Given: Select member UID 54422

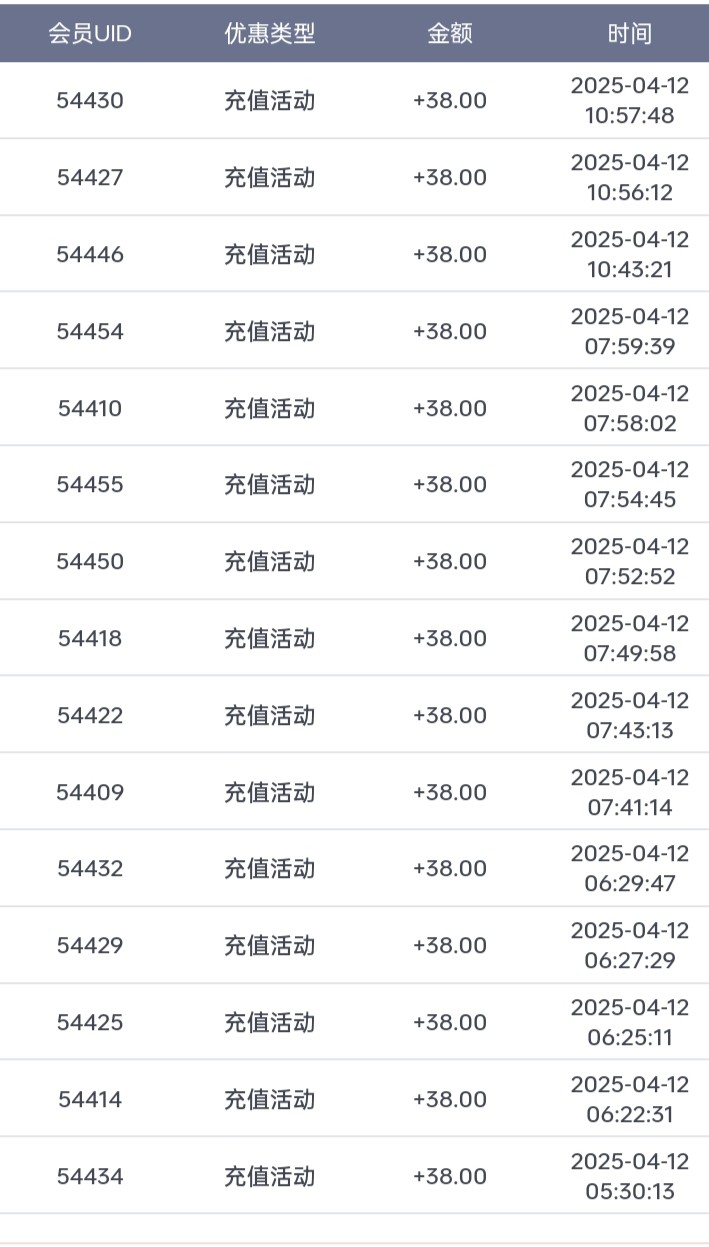Looking at the screenshot, I should coord(90,716).
